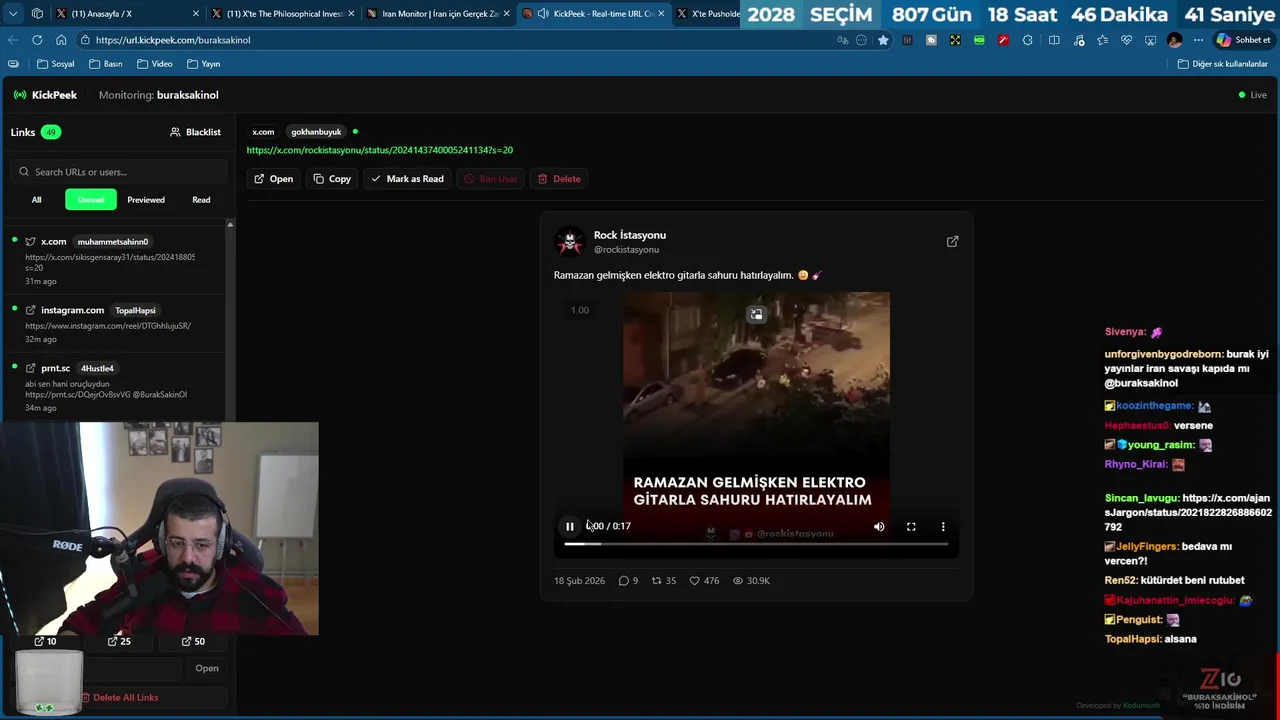The height and width of the screenshot is (720, 1280).
Task: Open the Sosyal bookmarks folder
Action: coord(56,64)
